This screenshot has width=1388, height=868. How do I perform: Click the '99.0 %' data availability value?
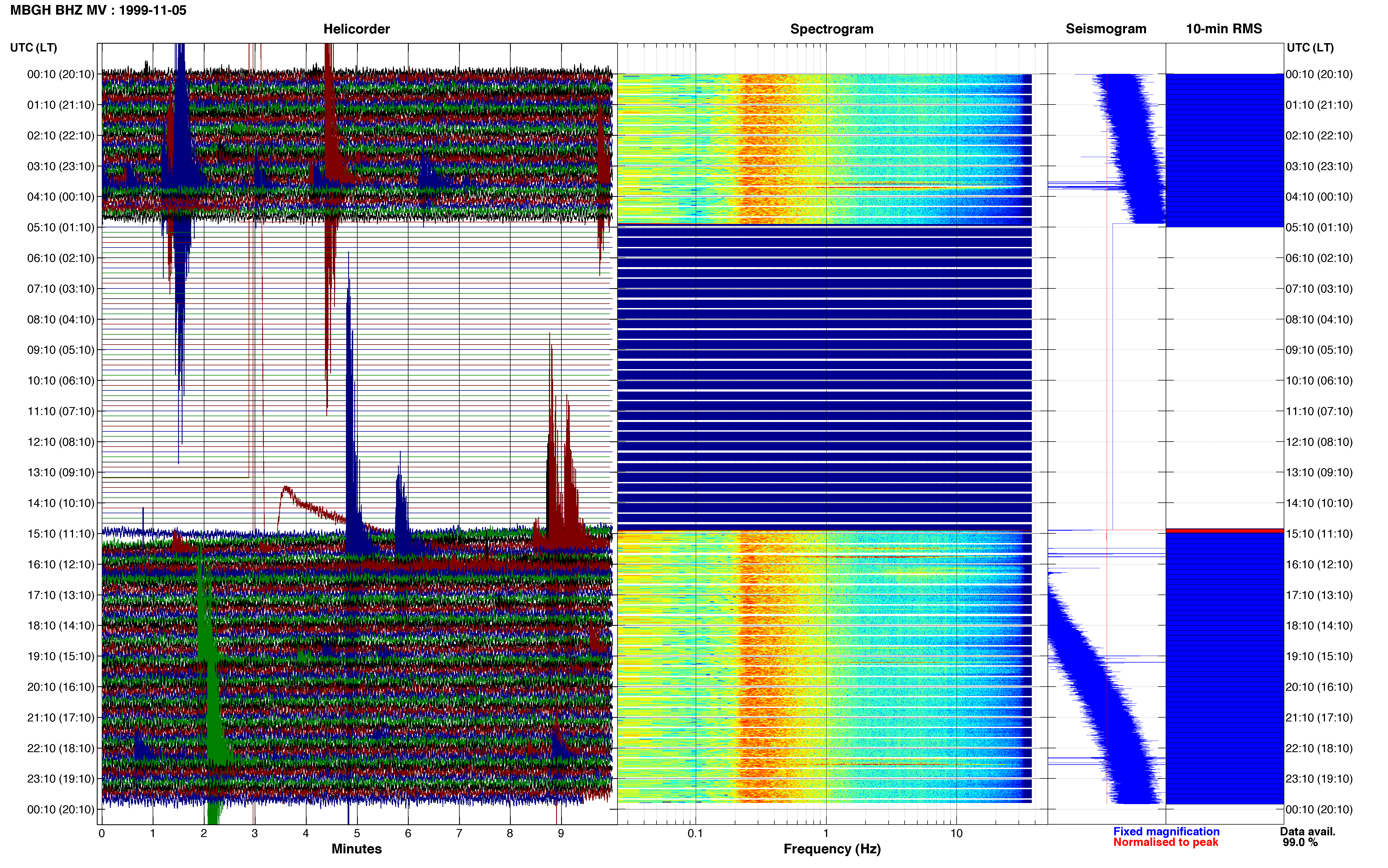click(x=1300, y=842)
